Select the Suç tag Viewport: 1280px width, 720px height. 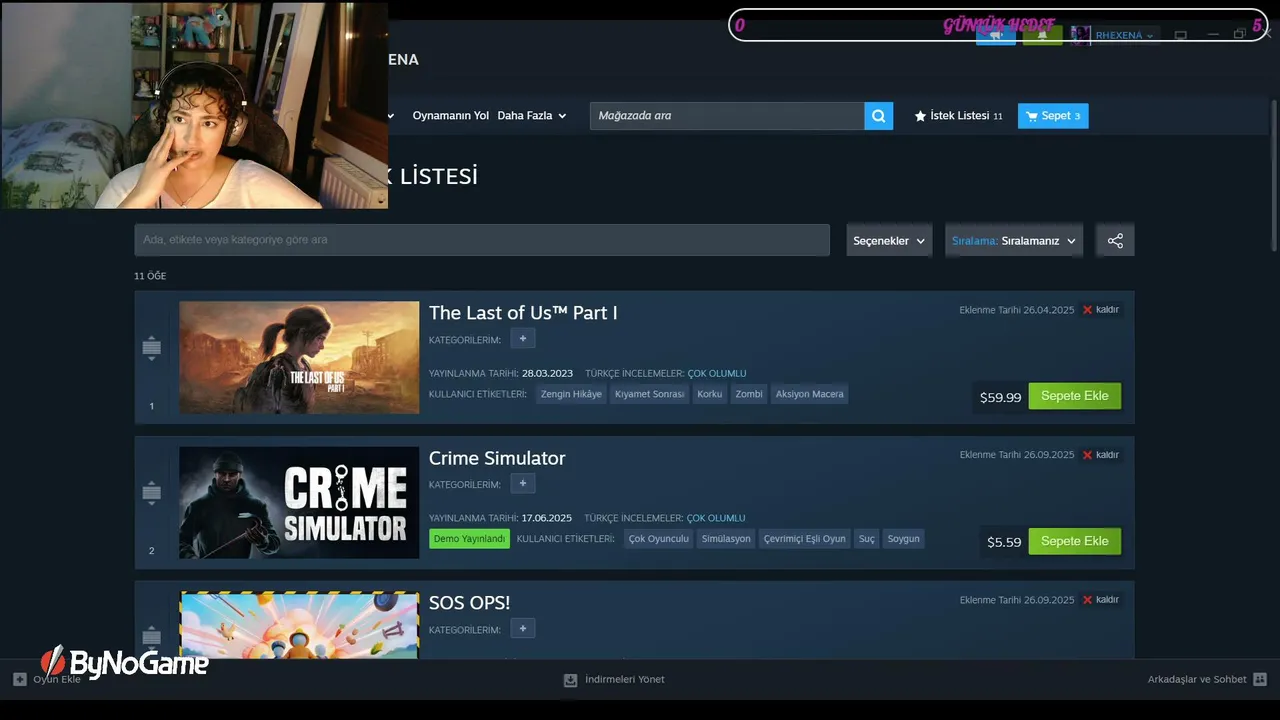pos(867,539)
